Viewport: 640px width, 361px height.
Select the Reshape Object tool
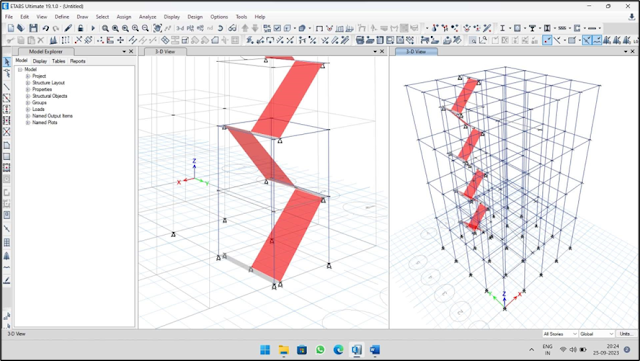(7, 74)
